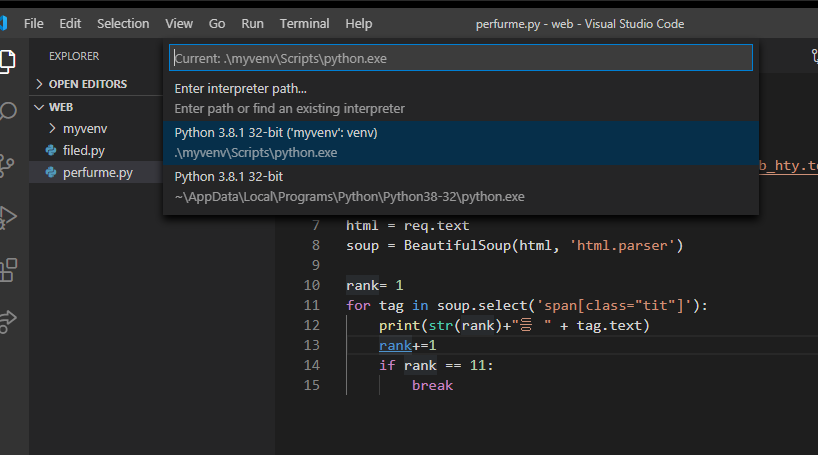Image resolution: width=818 pixels, height=455 pixels.
Task: Click the underlined 'rank' on line 13
Action: 395,345
